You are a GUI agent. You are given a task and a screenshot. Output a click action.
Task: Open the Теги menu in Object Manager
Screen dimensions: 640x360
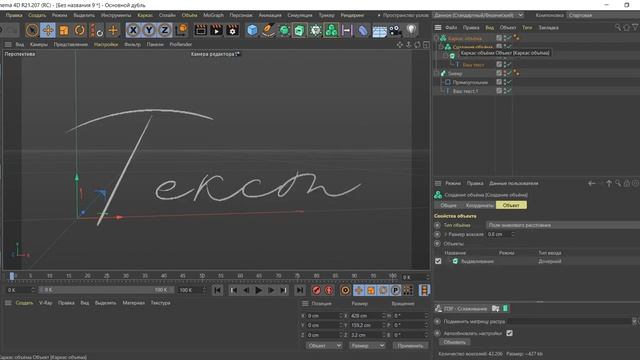coord(527,28)
